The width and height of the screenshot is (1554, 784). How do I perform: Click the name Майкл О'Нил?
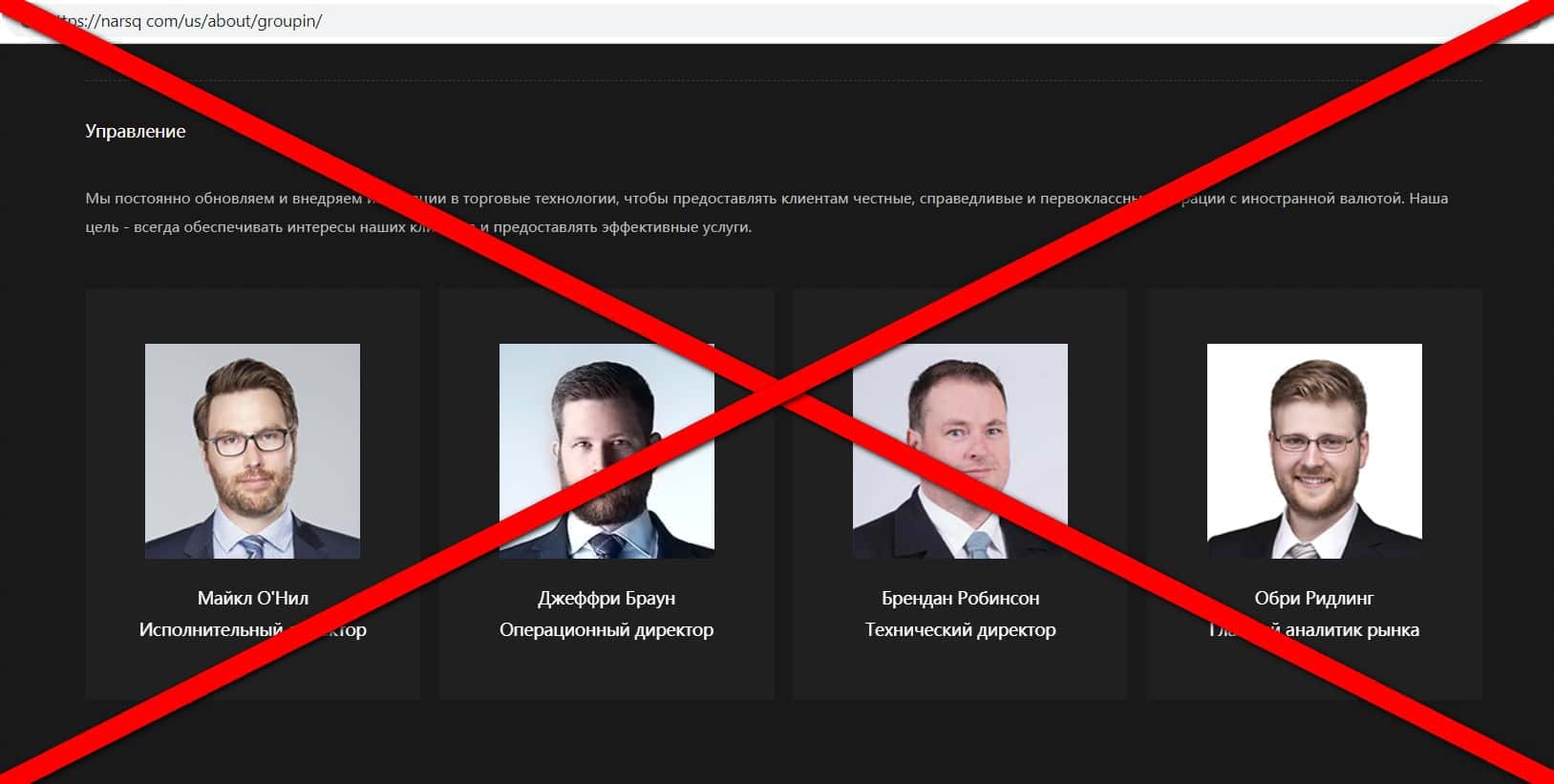click(x=253, y=598)
